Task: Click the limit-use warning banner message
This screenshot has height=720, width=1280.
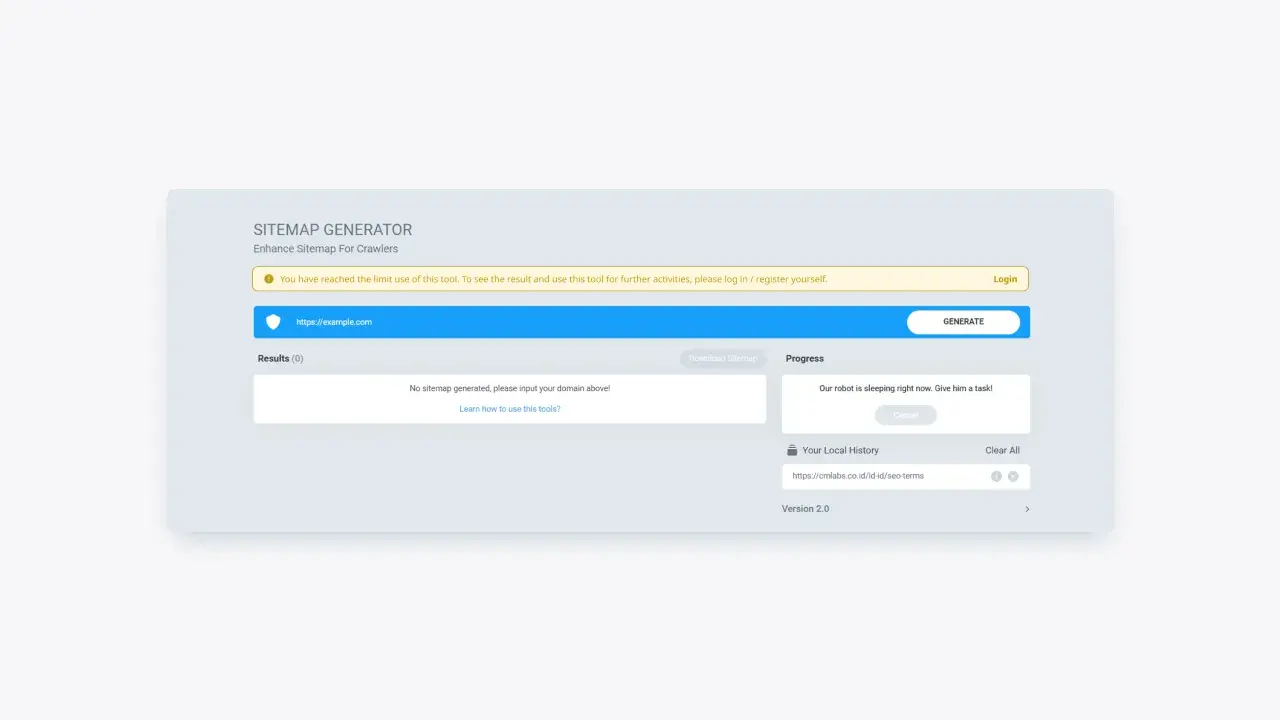Action: [x=554, y=279]
